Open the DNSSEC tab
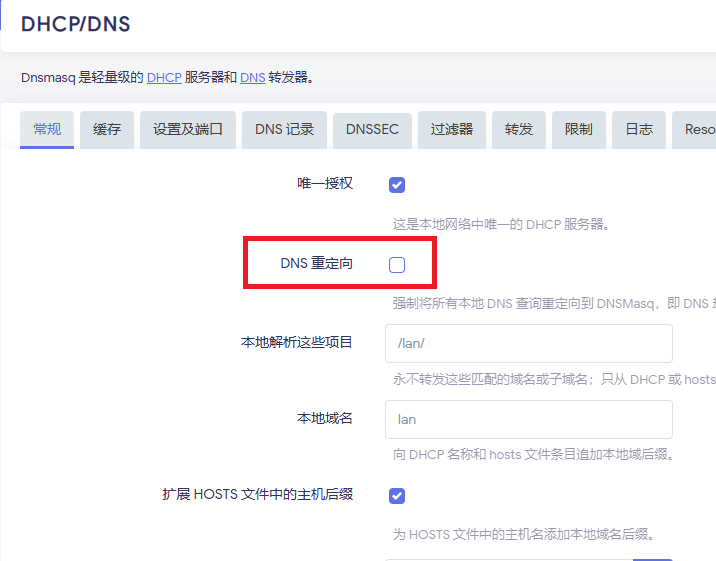The height and width of the screenshot is (561, 716). [371, 129]
